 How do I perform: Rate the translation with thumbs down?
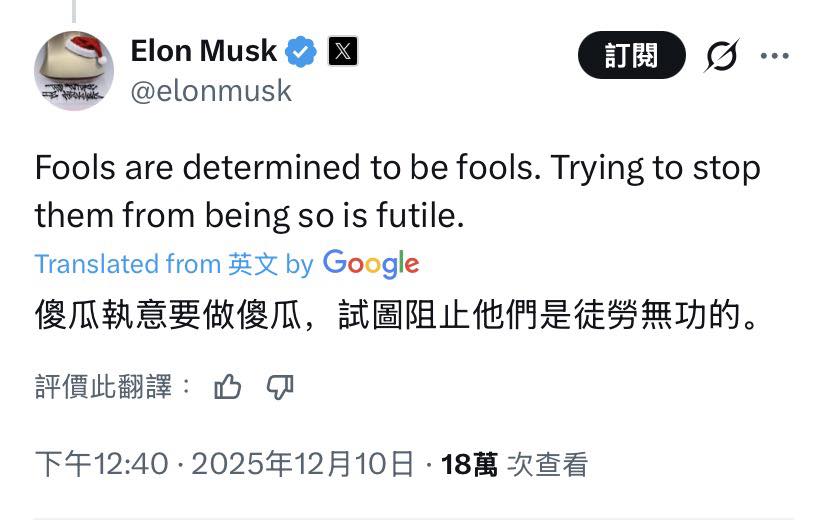(x=279, y=387)
